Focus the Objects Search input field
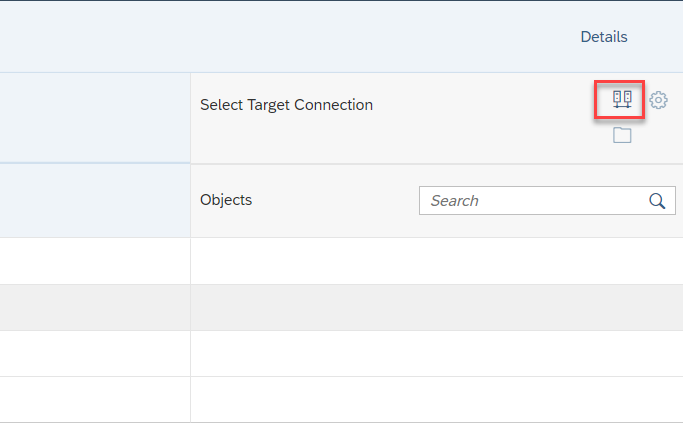Viewport: 683px width, 427px height. (547, 200)
